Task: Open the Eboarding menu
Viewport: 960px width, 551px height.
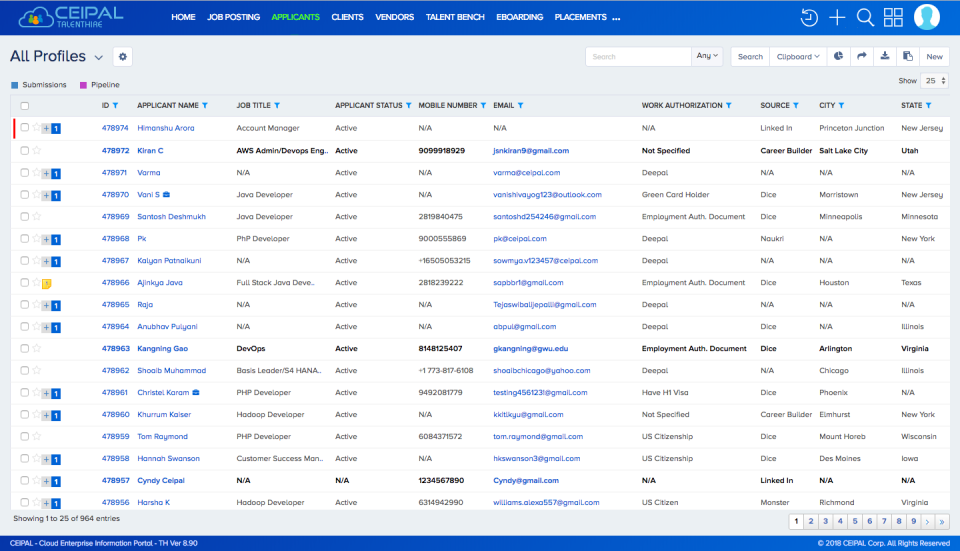Action: click(519, 17)
